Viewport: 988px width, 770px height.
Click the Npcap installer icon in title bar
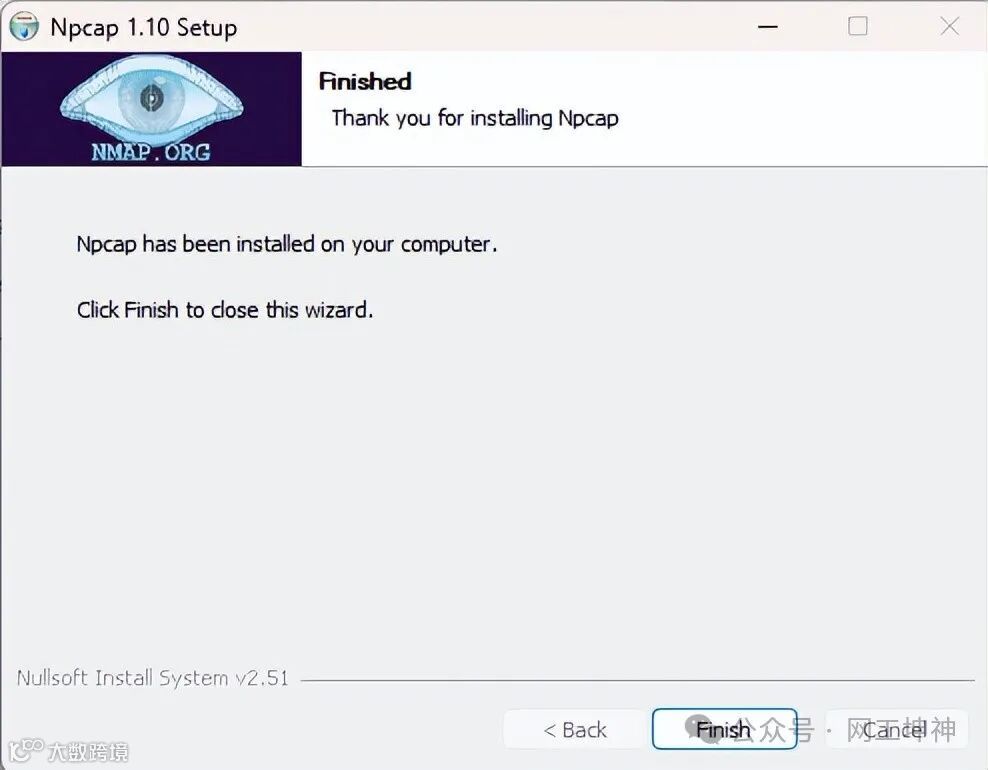[25, 27]
